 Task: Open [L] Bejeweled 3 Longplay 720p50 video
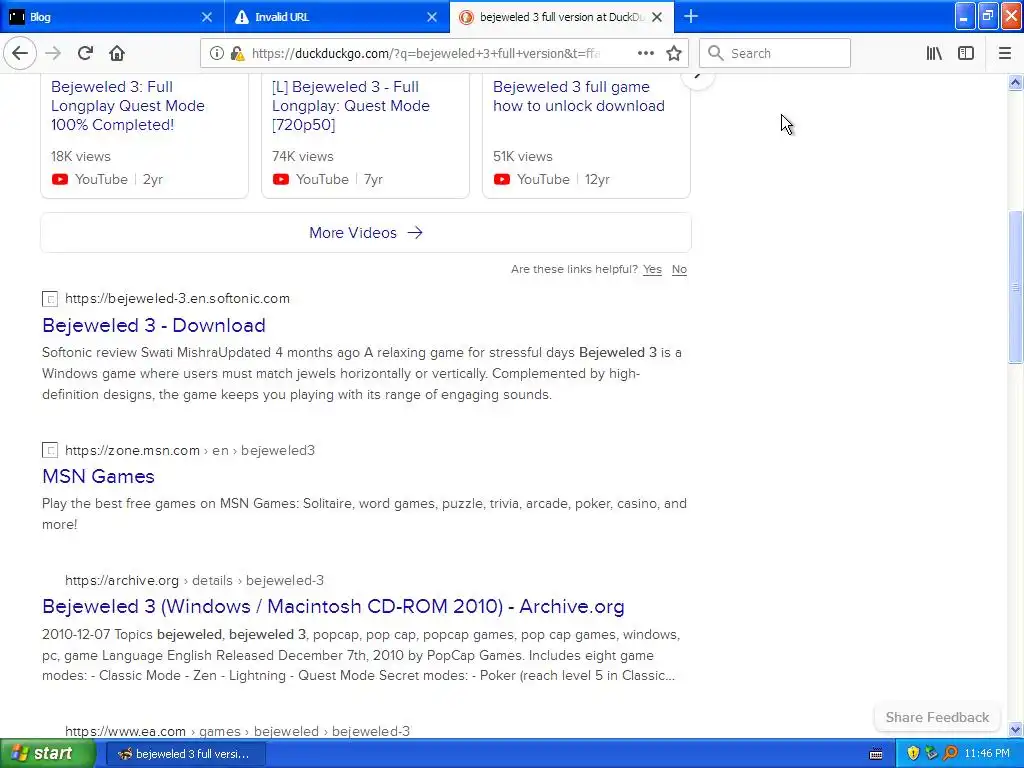click(351, 106)
